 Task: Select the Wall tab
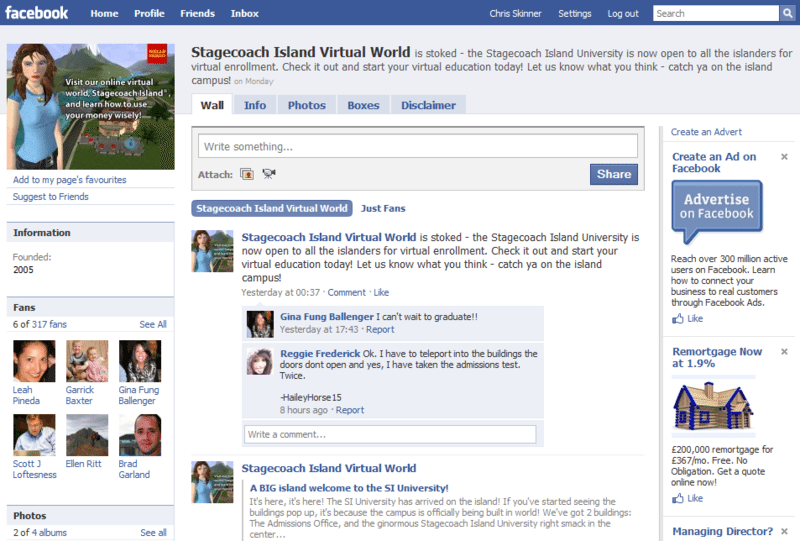(212, 105)
